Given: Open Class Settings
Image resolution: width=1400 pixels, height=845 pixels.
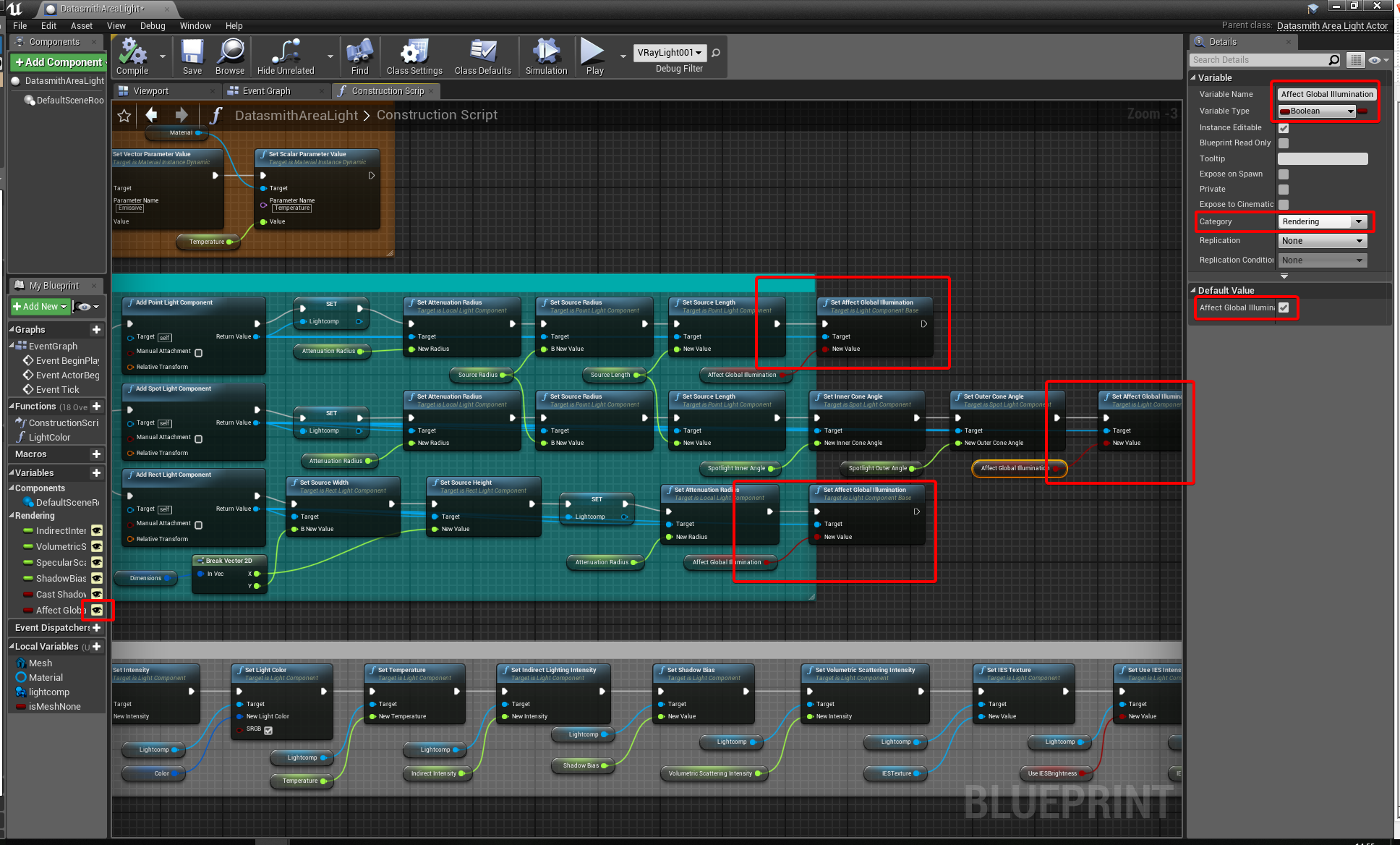Looking at the screenshot, I should pyautogui.click(x=414, y=56).
